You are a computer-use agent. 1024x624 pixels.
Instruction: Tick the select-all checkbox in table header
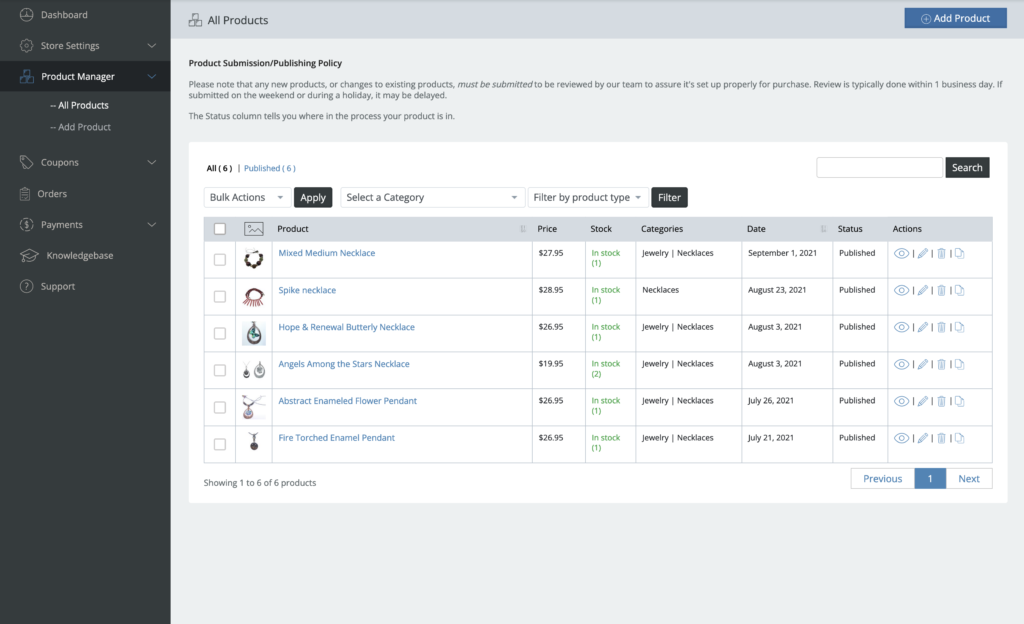click(220, 229)
